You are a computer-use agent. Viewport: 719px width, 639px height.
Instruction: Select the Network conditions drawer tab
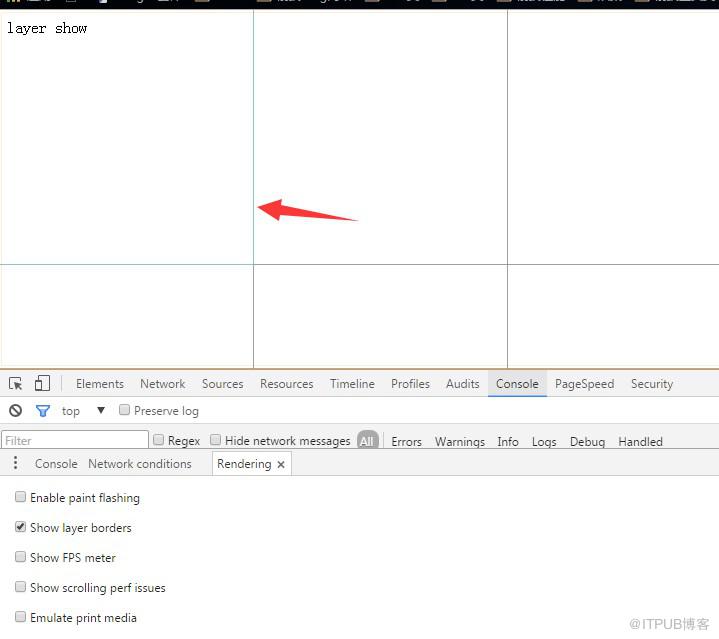pos(140,464)
